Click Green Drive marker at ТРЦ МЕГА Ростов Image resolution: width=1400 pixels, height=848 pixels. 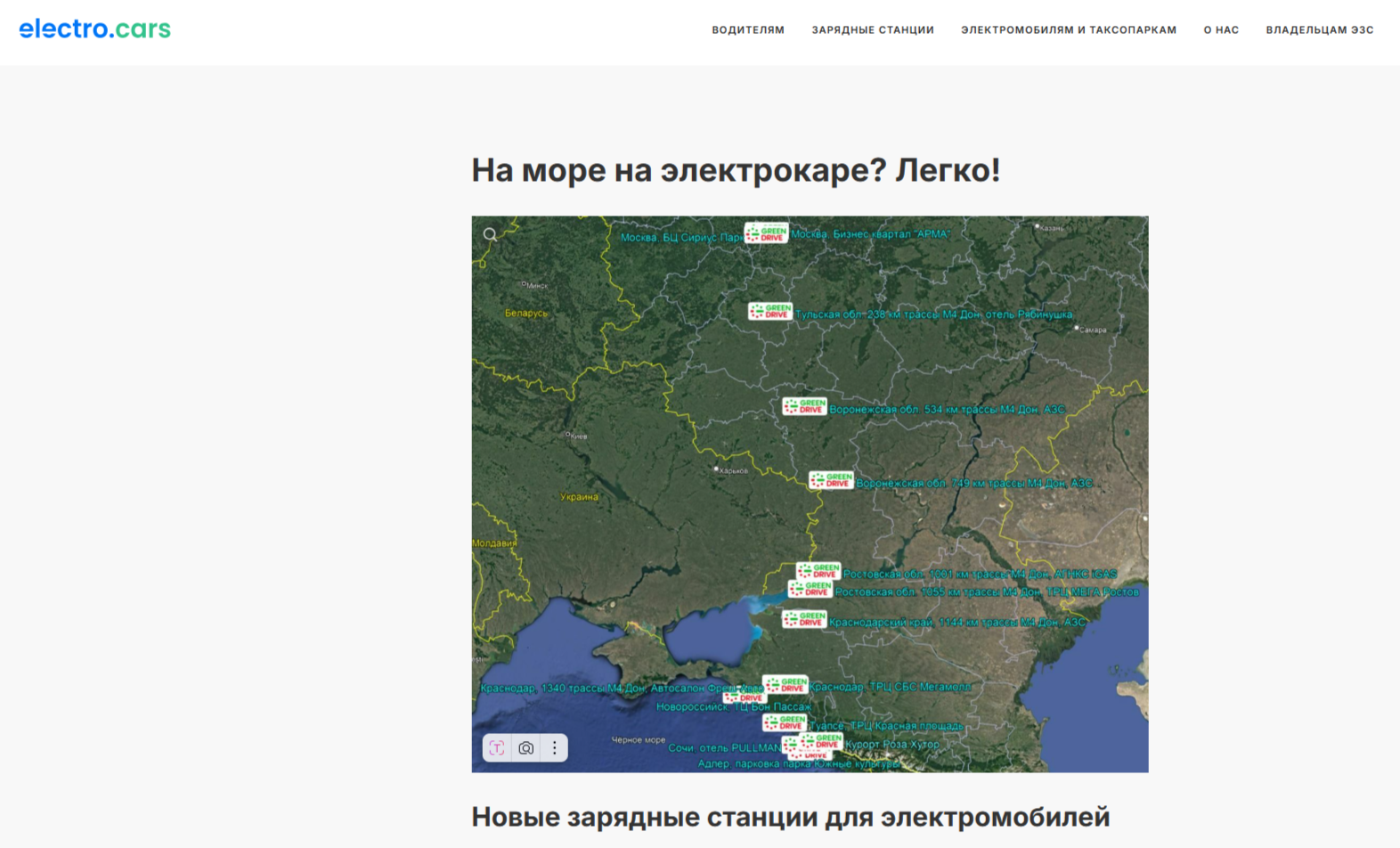810,590
